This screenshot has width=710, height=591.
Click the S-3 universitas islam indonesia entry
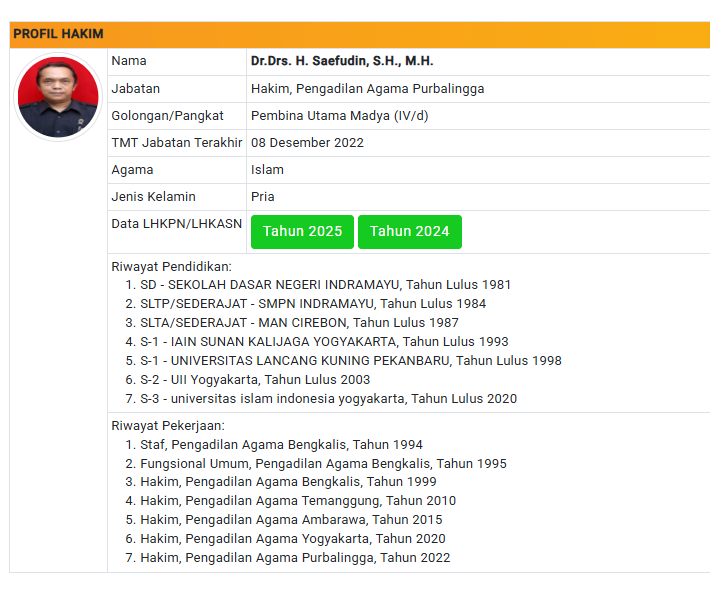click(x=328, y=399)
